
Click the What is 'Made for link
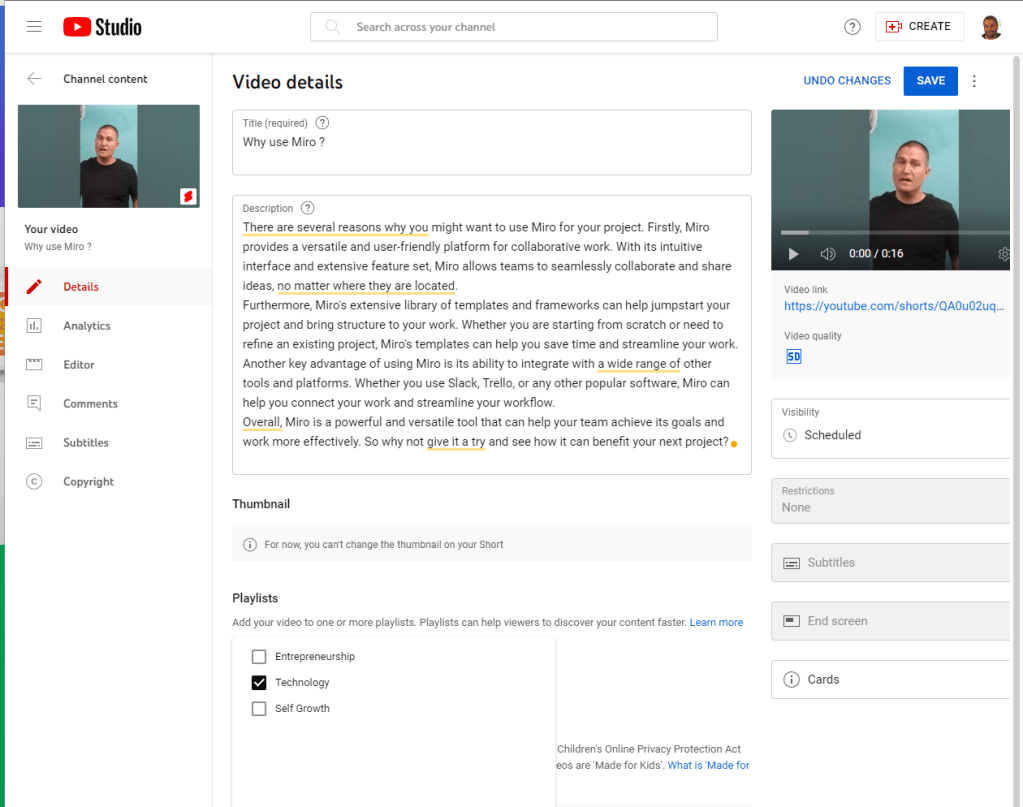point(709,765)
